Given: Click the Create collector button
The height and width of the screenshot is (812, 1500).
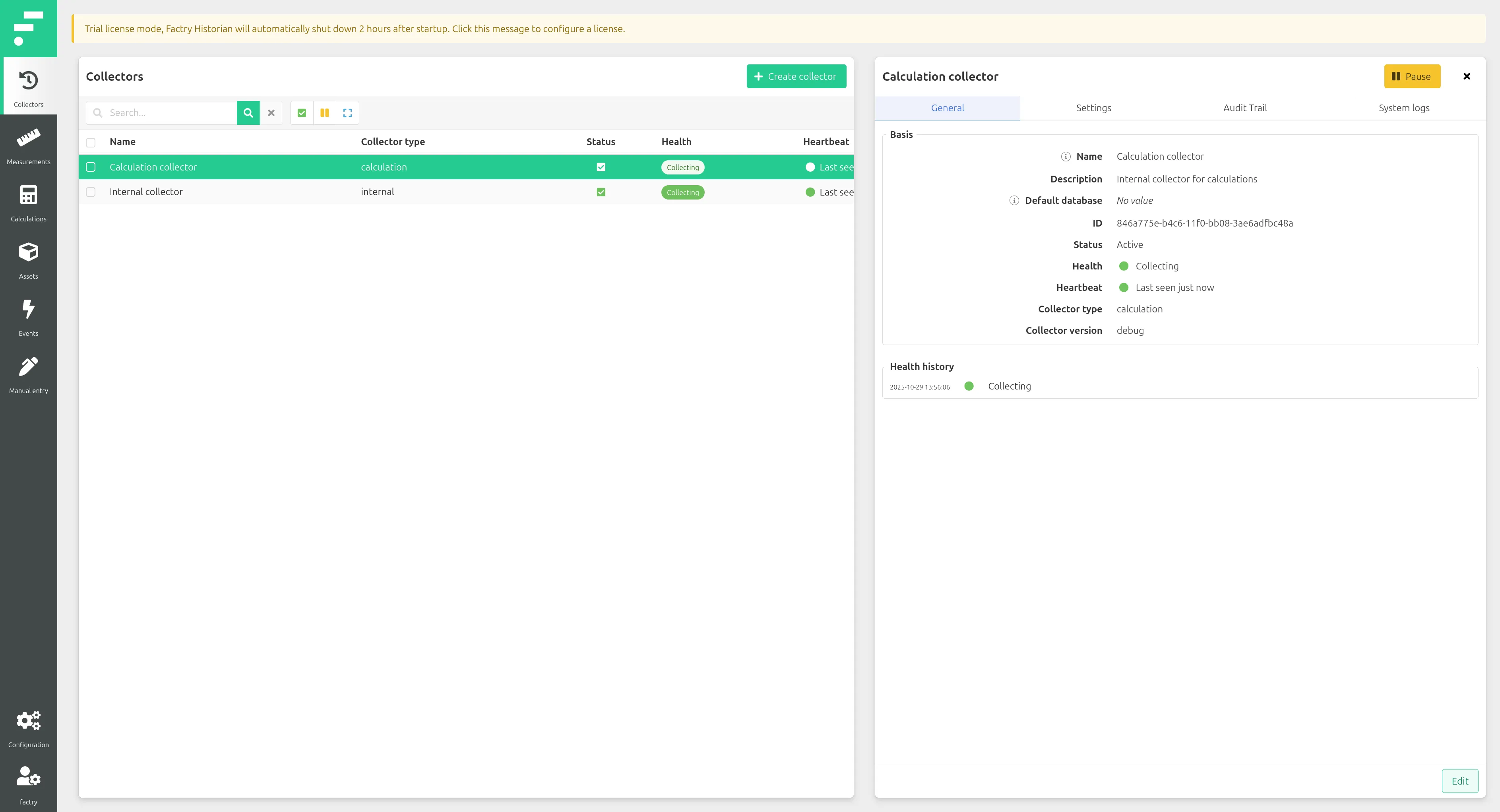Looking at the screenshot, I should point(796,76).
